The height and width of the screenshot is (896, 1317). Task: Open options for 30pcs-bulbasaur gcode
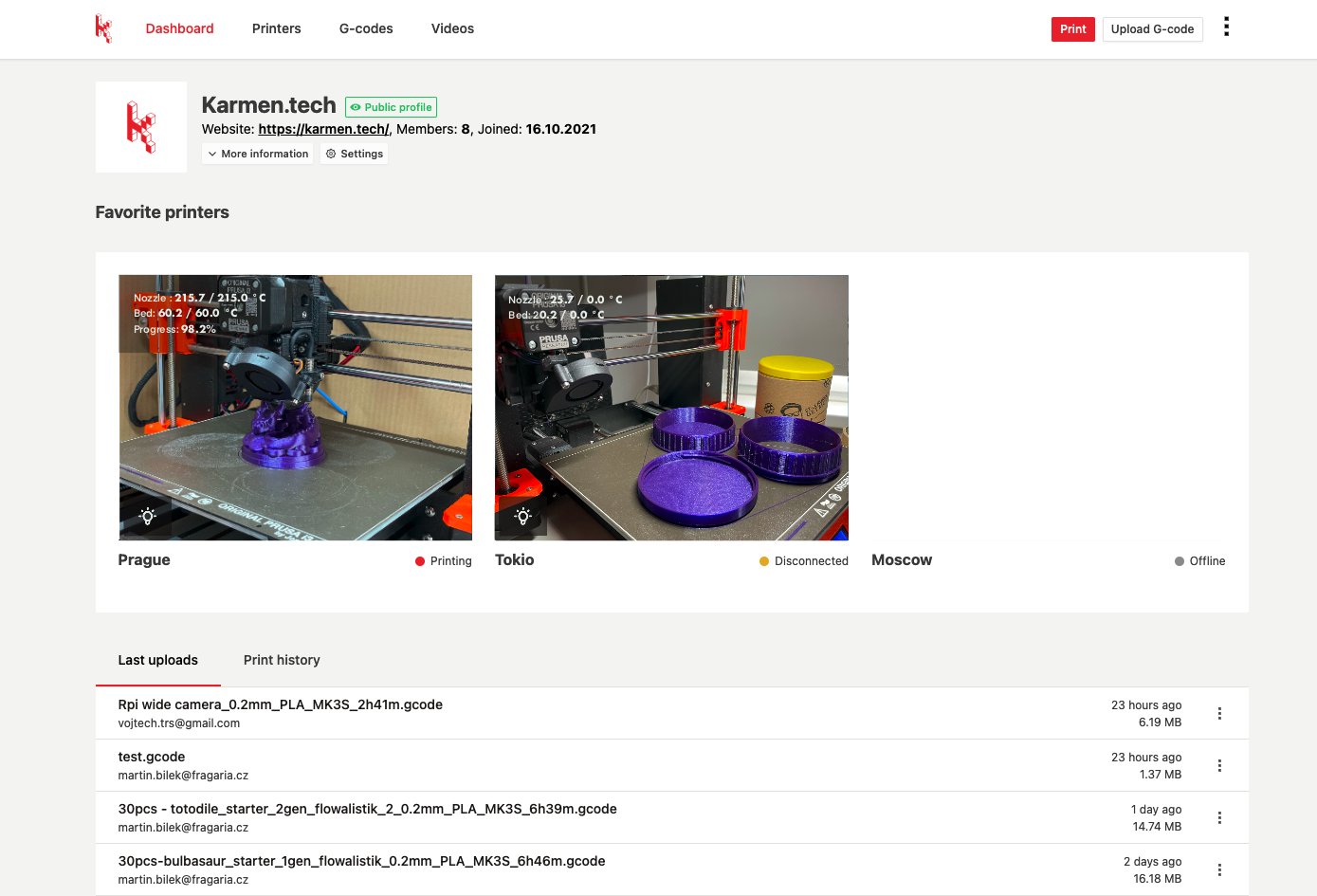1219,869
